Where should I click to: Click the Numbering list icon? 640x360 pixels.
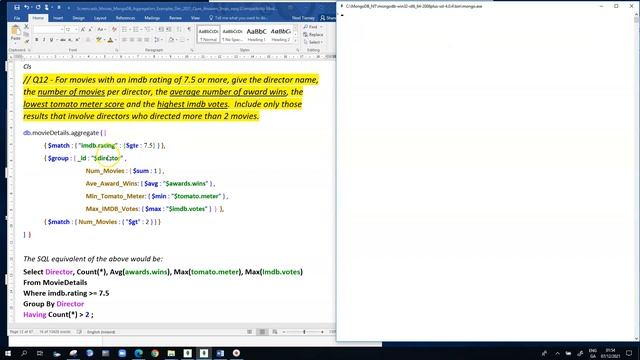tap(136, 29)
